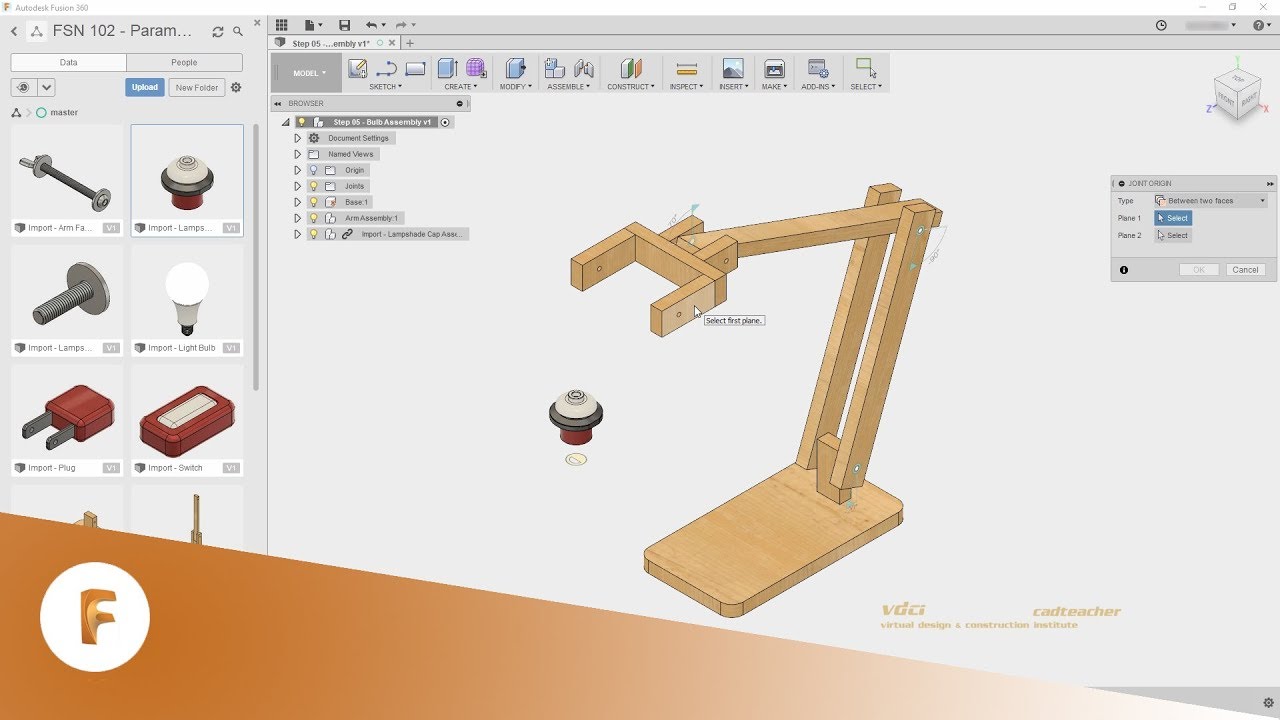The width and height of the screenshot is (1280, 720).
Task: Switch to the People tab
Action: pyautogui.click(x=184, y=62)
